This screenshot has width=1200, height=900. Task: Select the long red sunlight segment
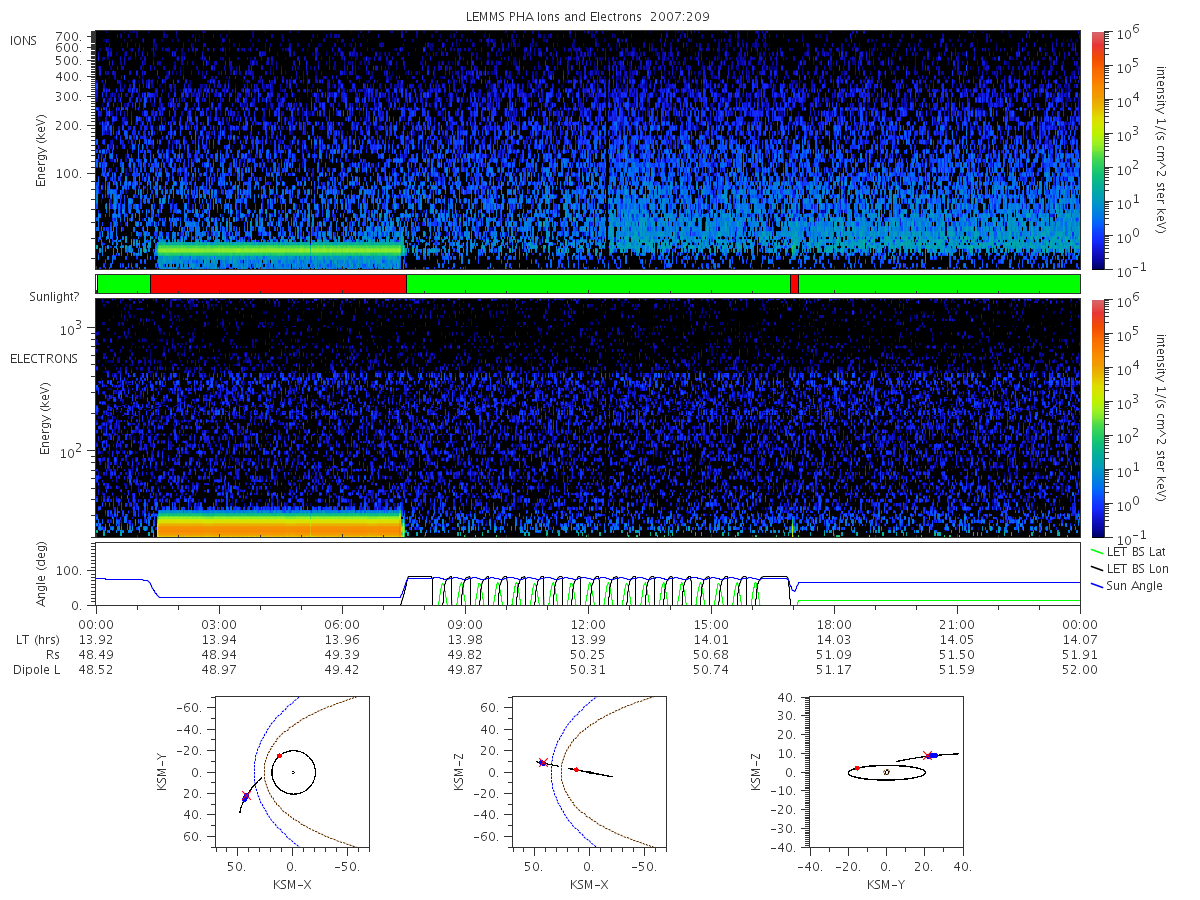click(x=278, y=284)
